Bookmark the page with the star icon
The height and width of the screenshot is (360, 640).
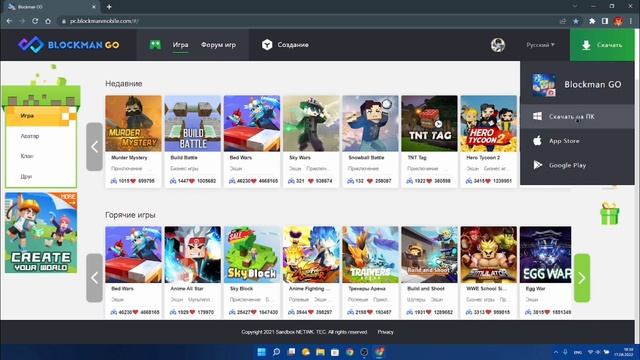(x=576, y=21)
